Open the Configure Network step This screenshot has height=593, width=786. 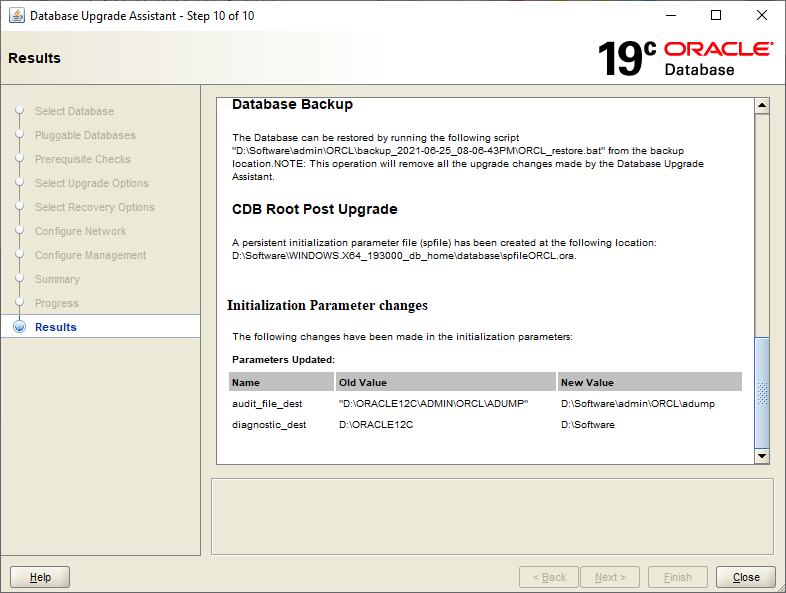click(80, 231)
